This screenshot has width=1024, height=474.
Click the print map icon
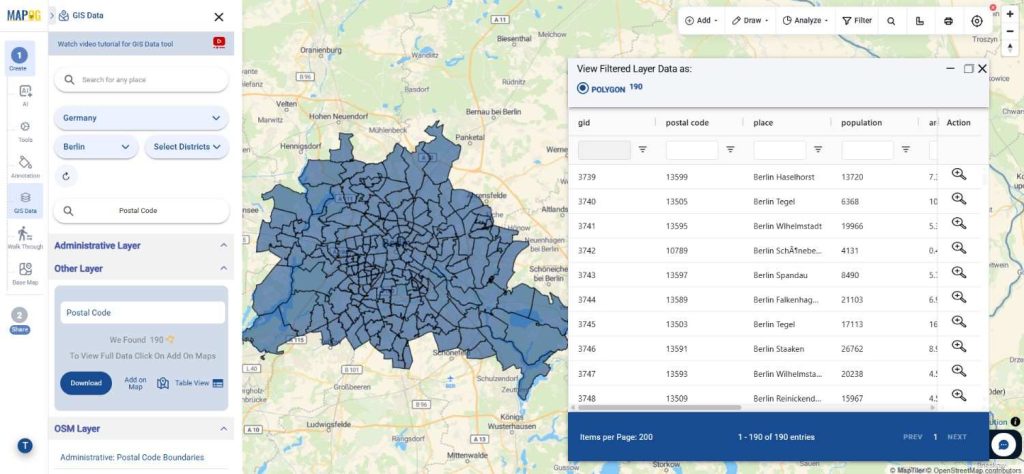tap(948, 21)
